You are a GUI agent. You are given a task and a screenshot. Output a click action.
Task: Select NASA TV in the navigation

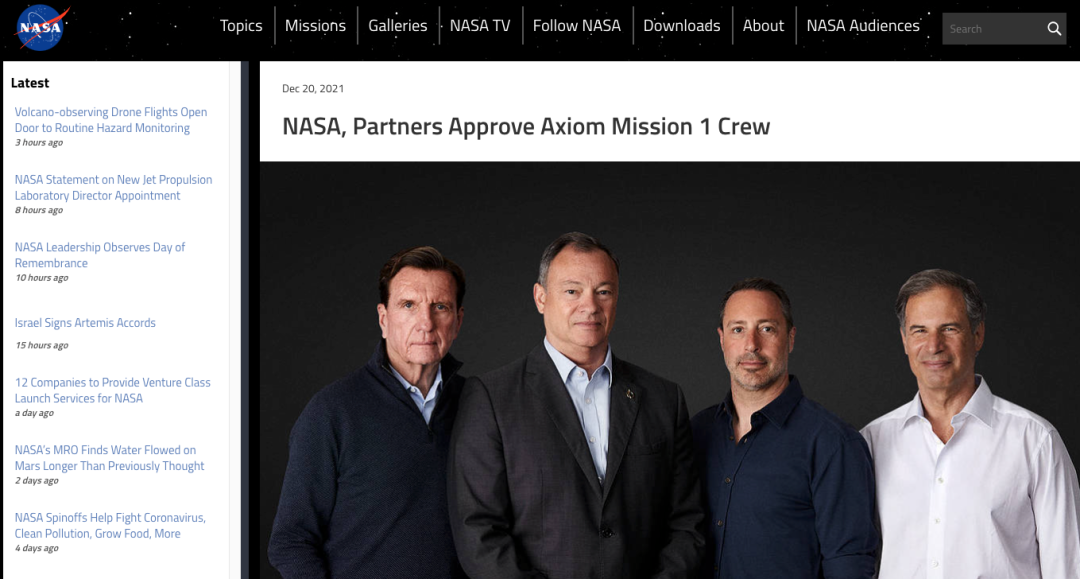point(480,25)
